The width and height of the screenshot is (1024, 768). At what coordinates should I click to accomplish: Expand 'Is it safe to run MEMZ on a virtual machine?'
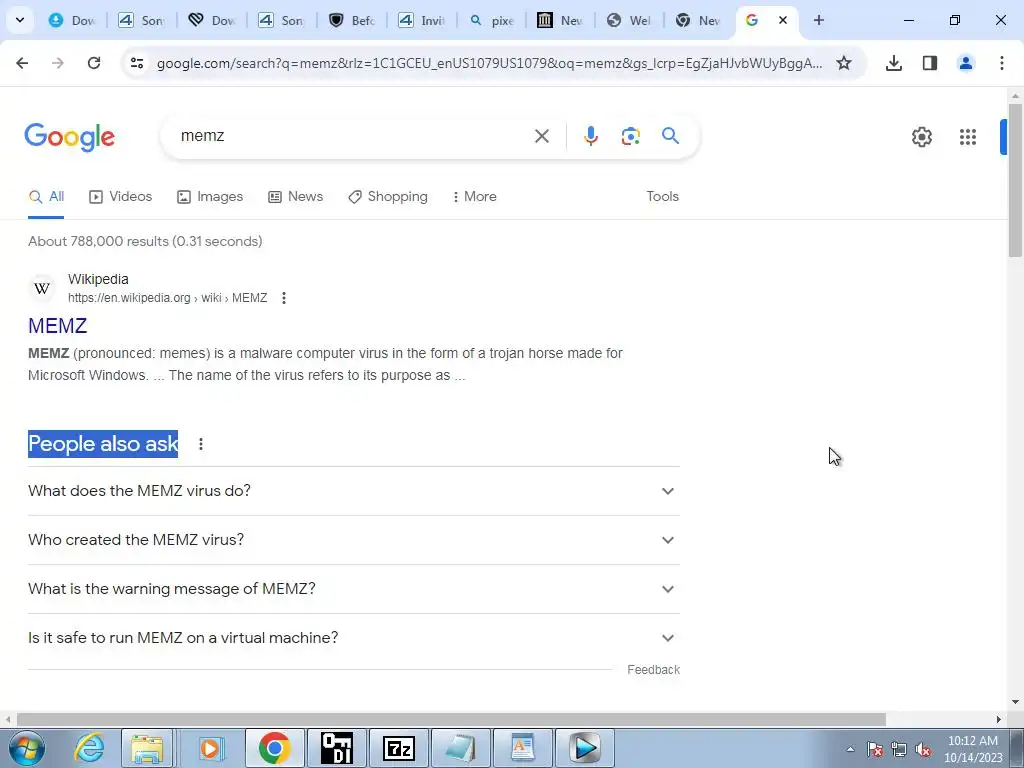pos(354,638)
